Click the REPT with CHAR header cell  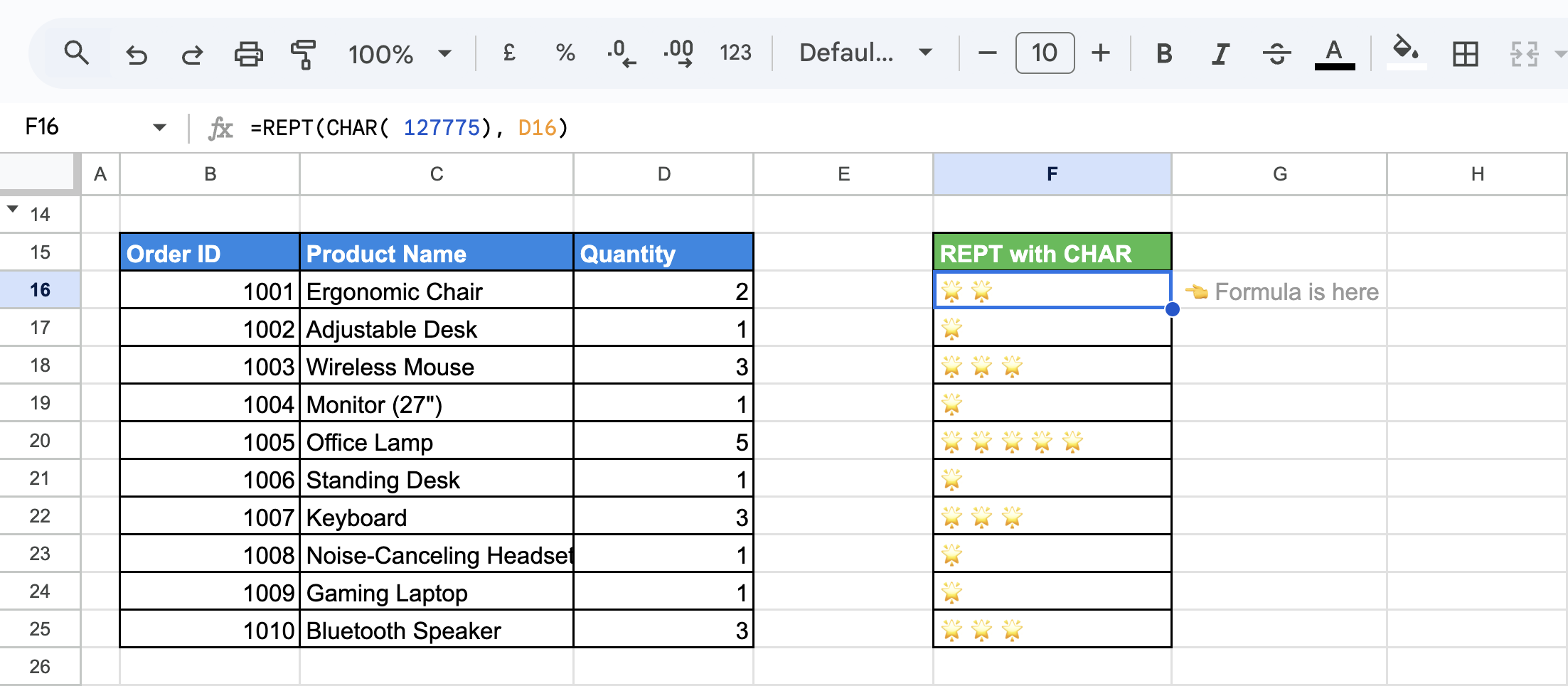(x=1052, y=252)
